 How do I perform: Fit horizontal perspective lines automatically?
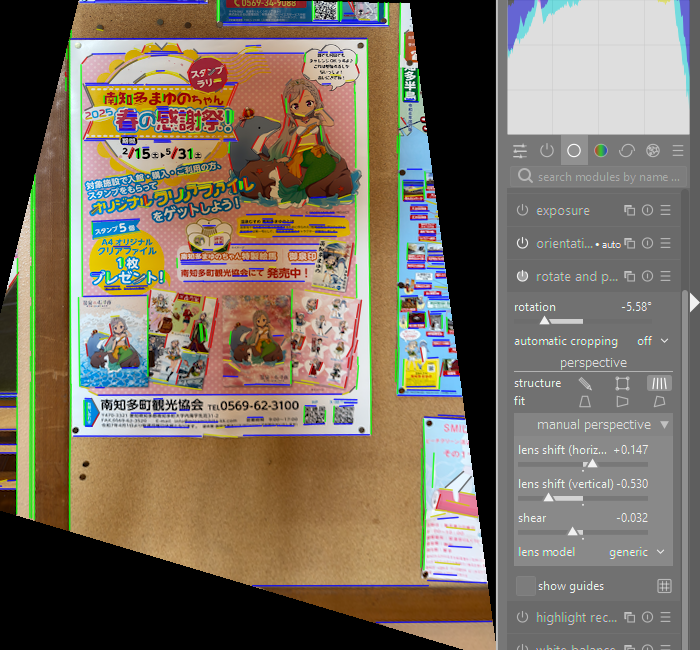click(622, 402)
